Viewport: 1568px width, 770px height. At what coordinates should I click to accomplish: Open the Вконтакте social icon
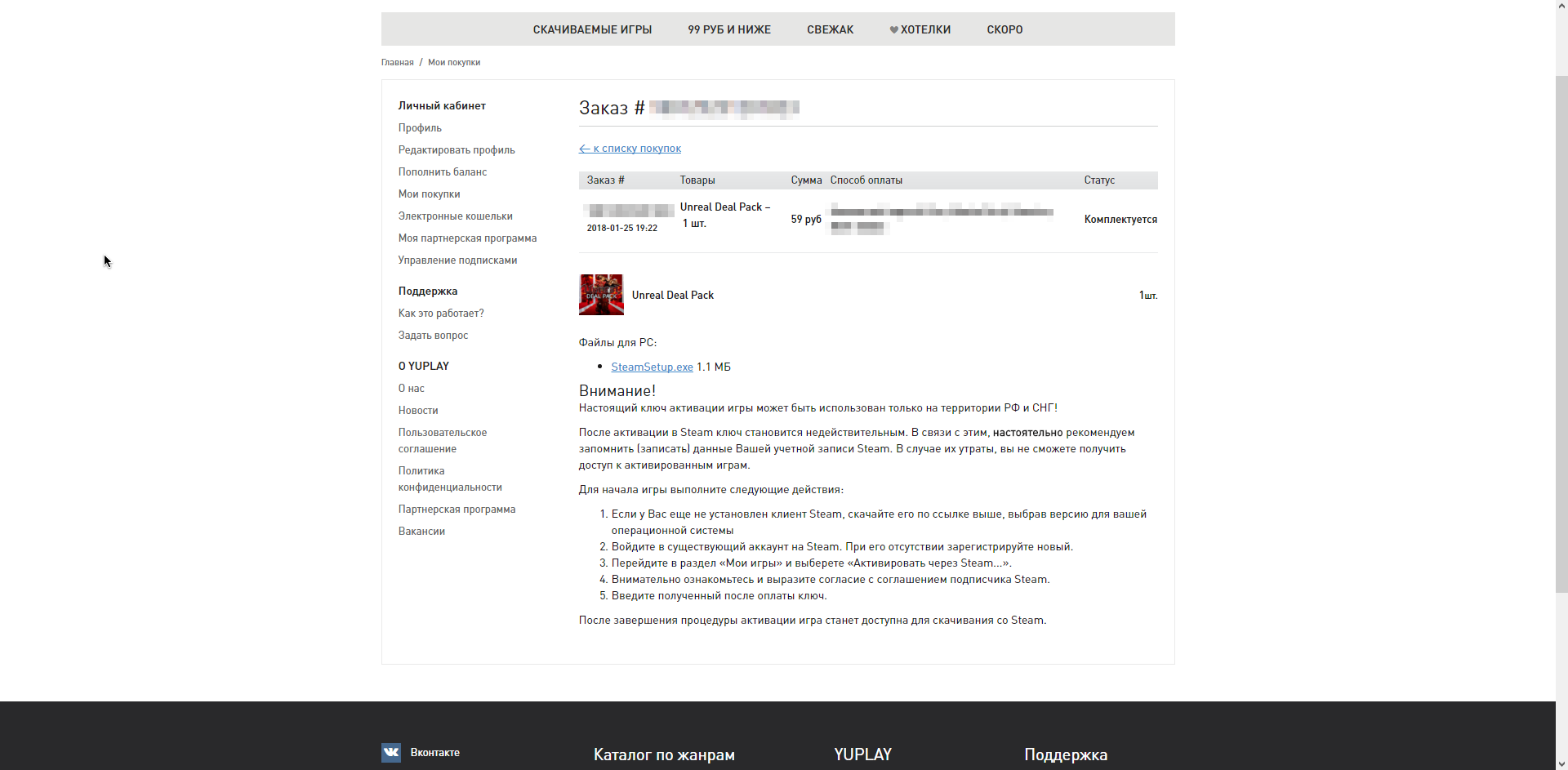pos(391,752)
